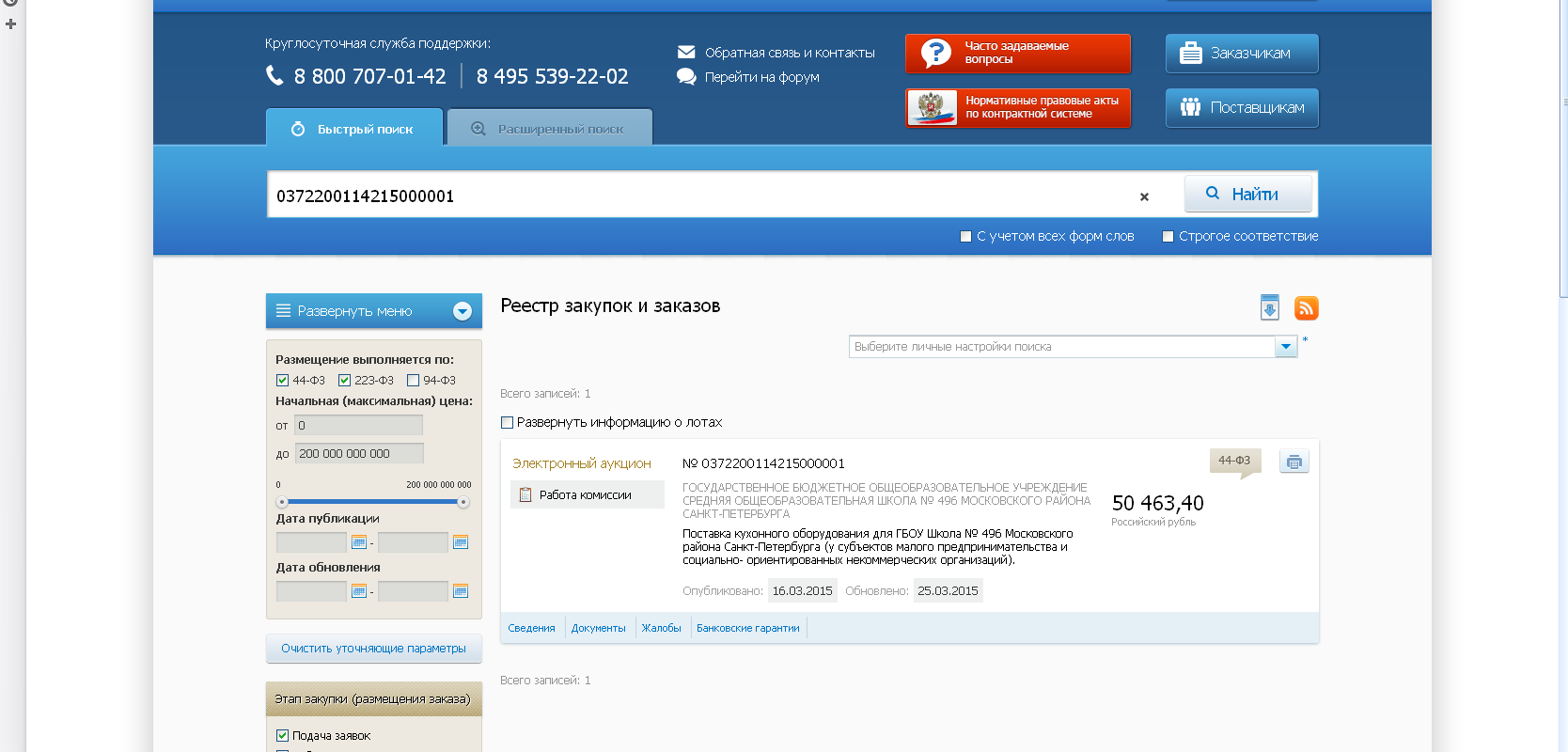The width and height of the screenshot is (1568, 752).
Task: Open the Жалобы tab of the record
Action: click(661, 628)
